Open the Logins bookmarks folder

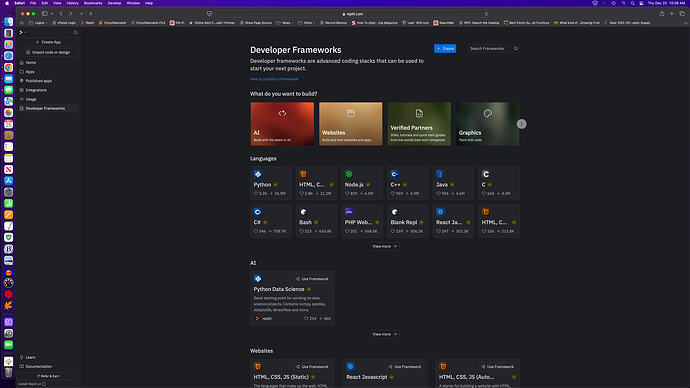(38, 22)
